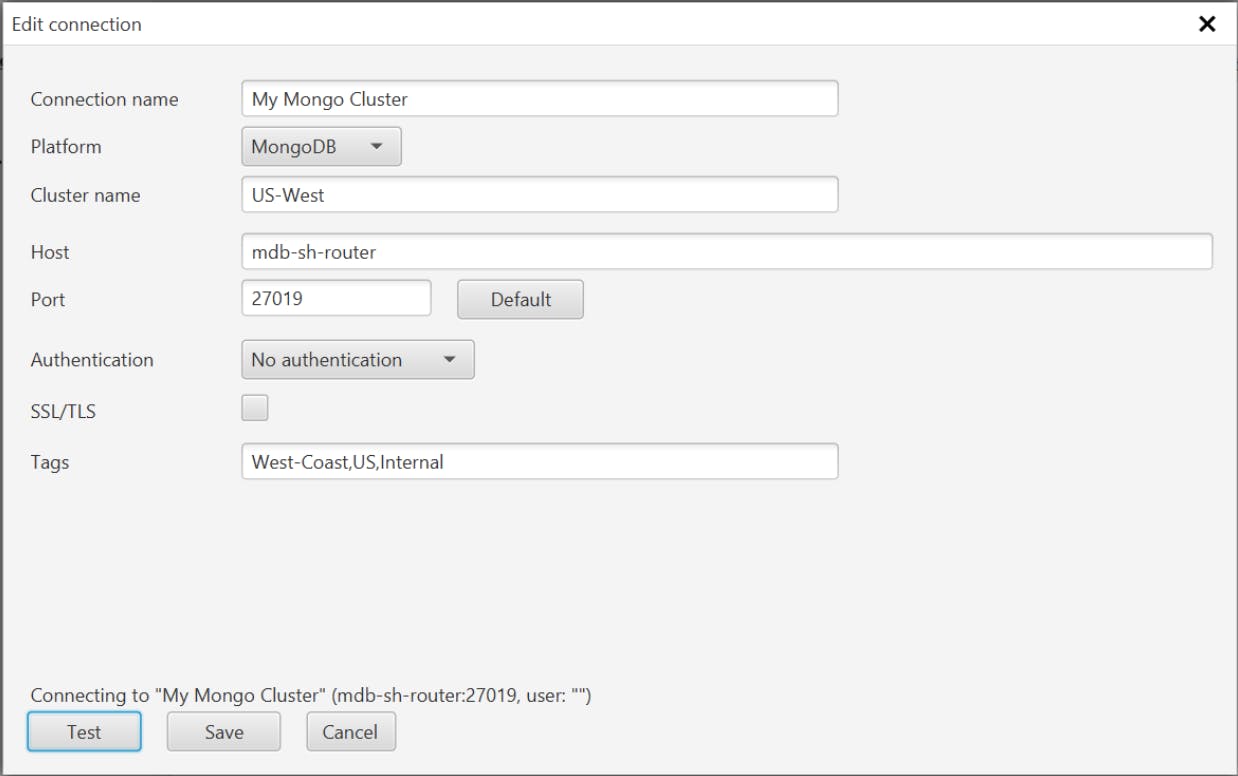Click the "Host" label text
This screenshot has height=776, width=1238.
tap(50, 252)
